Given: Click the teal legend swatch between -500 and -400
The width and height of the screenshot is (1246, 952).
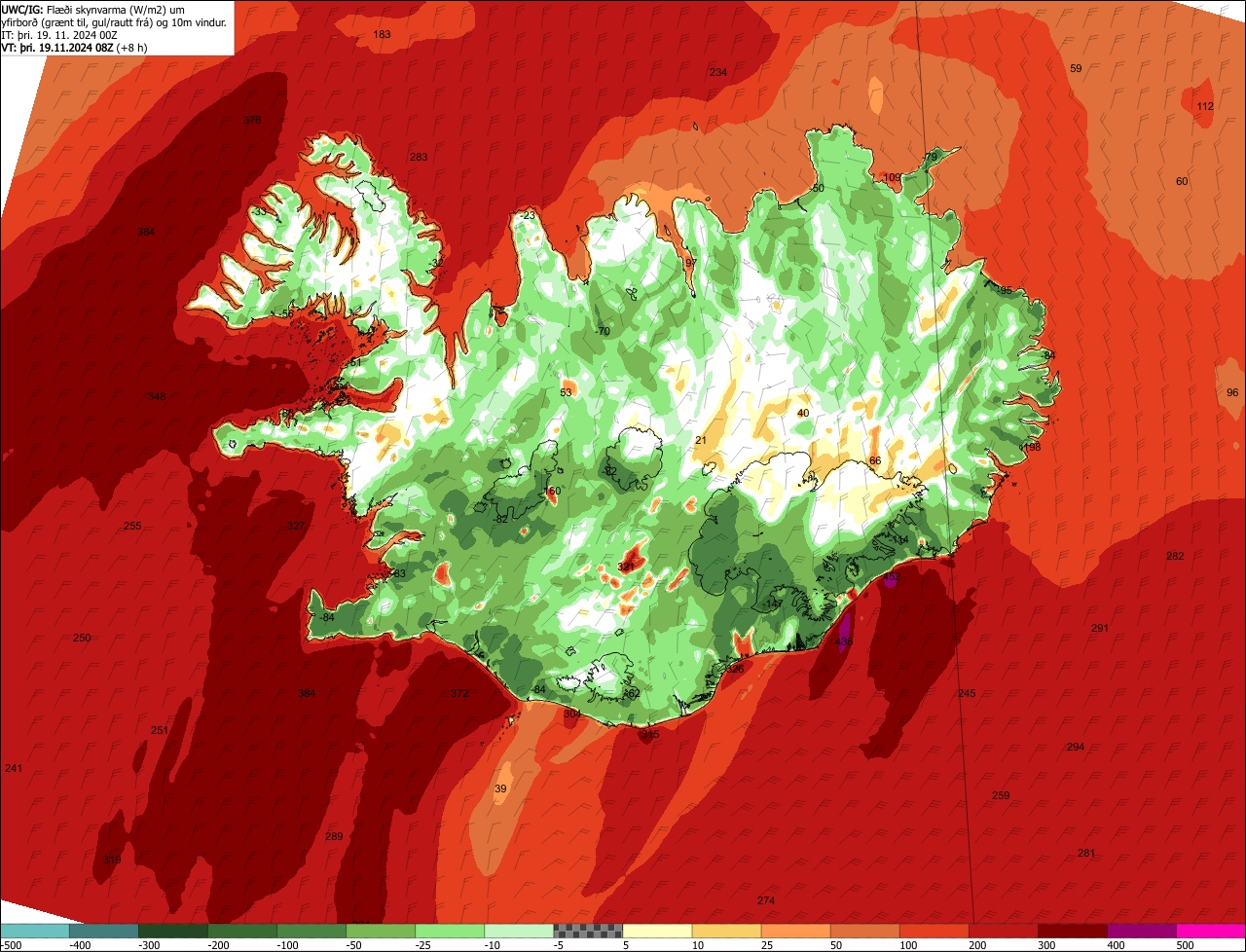Looking at the screenshot, I should 35,931.
